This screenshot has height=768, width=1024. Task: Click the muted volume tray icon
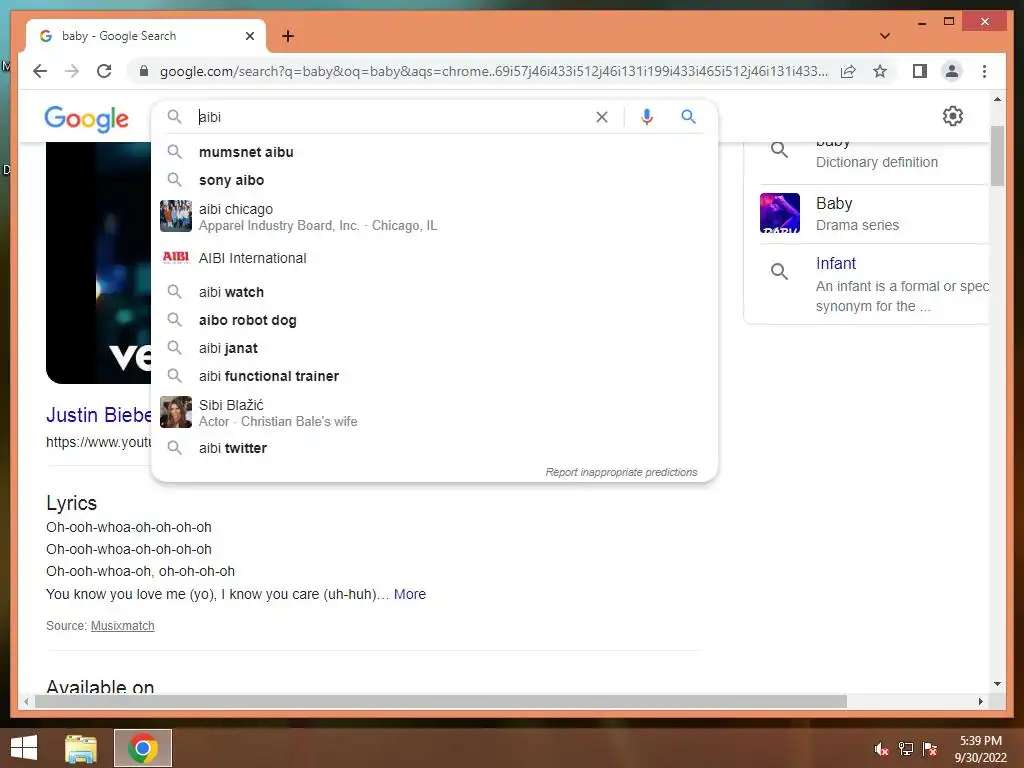pyautogui.click(x=881, y=749)
